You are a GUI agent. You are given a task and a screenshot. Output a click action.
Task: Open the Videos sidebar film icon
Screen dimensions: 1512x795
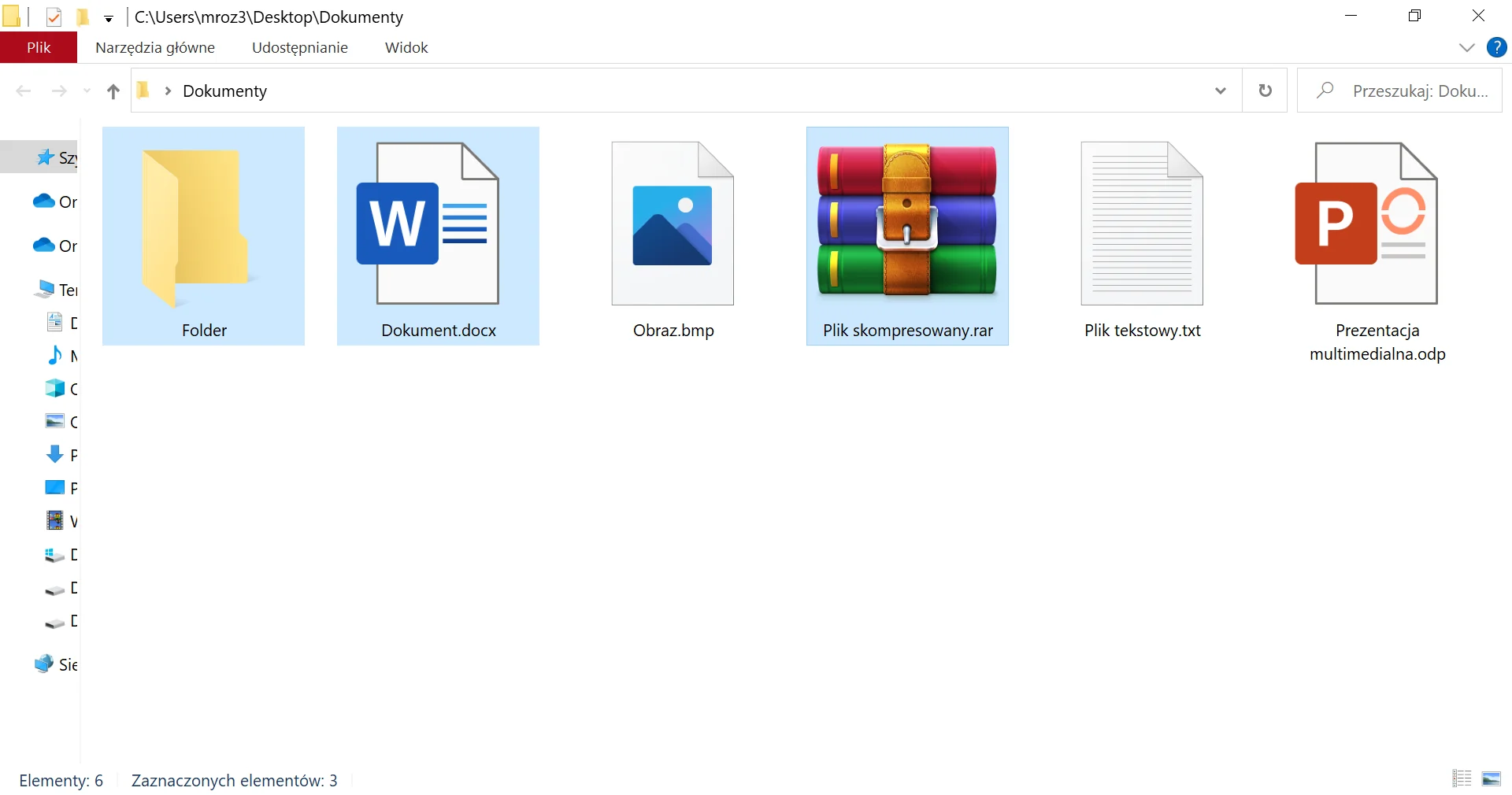tap(55, 520)
